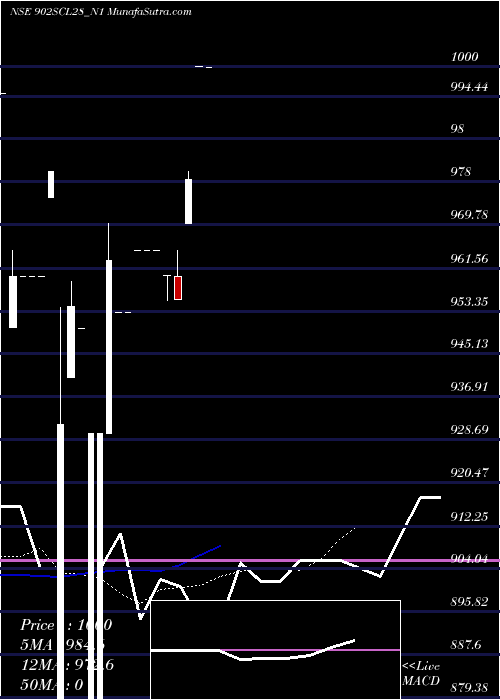Image resolution: width=500 pixels, height=700 pixels.
Task: Select the 904.04 price axis label
Action: tap(469, 559)
